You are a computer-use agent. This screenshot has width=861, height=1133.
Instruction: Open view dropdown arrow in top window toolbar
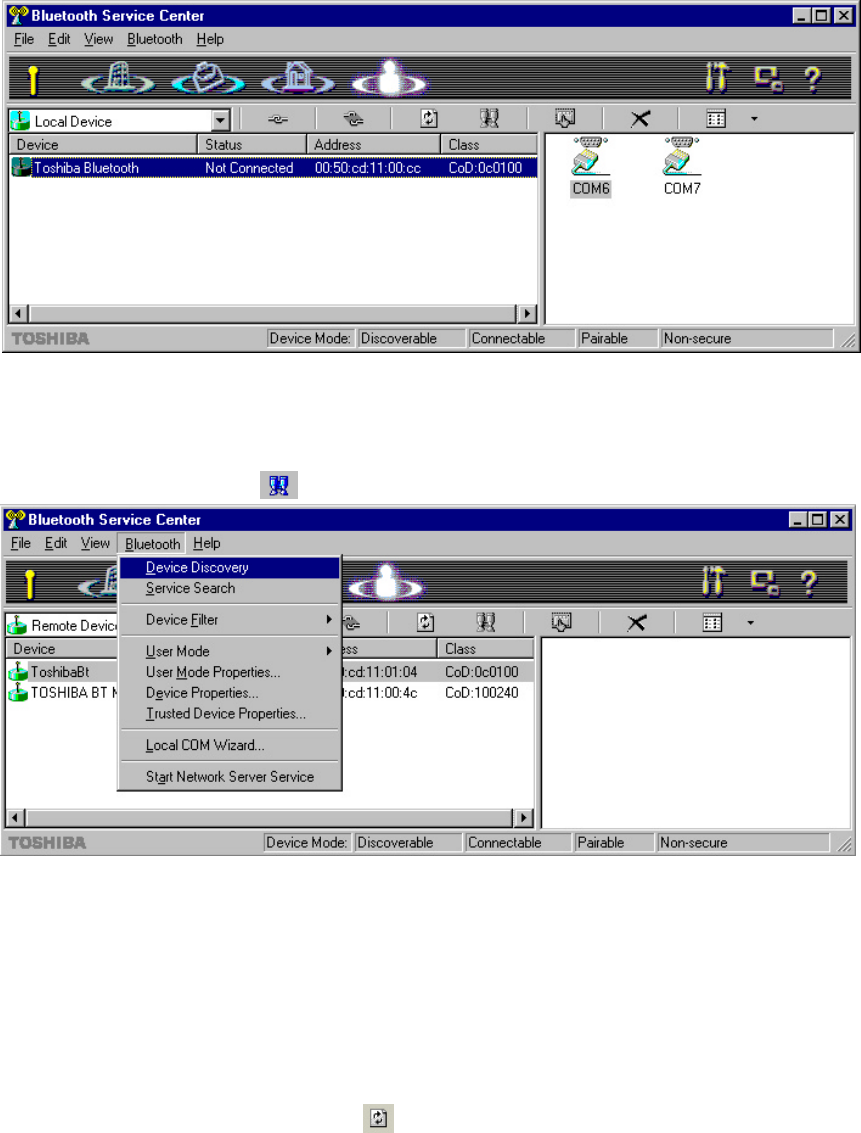[x=754, y=119]
